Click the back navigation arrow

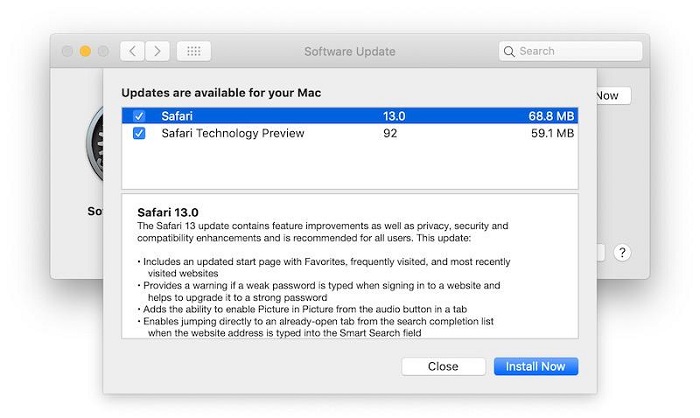133,51
